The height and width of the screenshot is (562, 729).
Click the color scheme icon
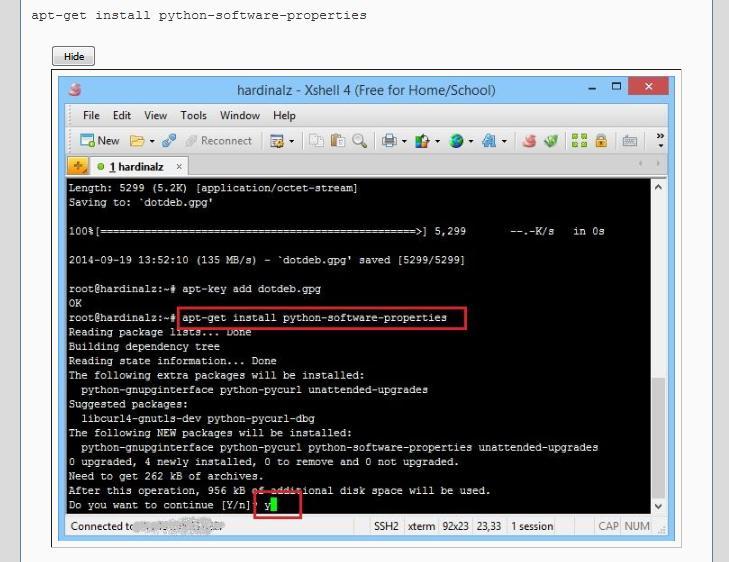tap(422, 140)
